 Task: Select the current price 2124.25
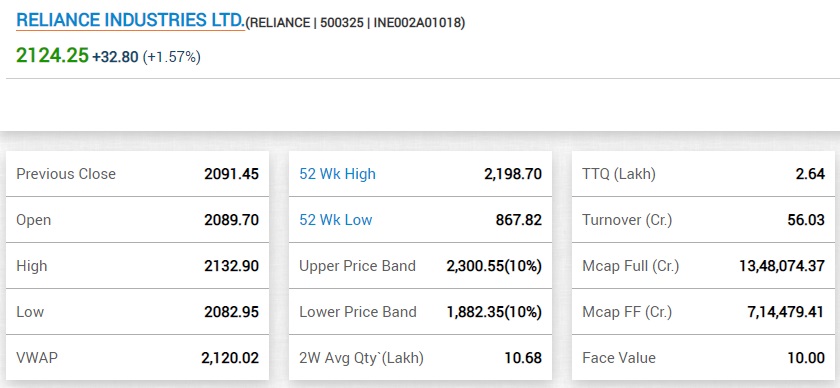52,55
